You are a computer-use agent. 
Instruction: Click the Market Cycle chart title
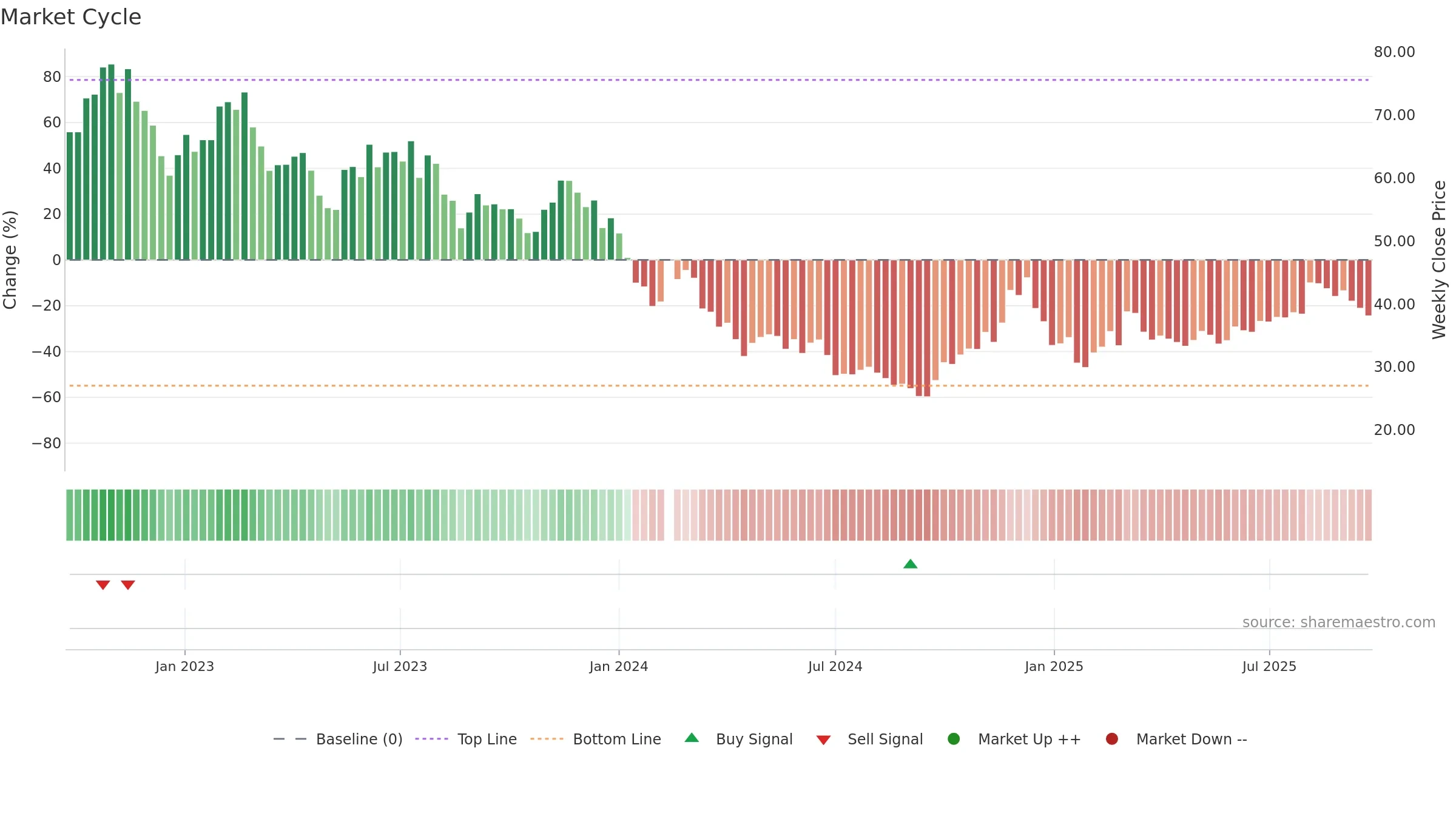point(71,17)
